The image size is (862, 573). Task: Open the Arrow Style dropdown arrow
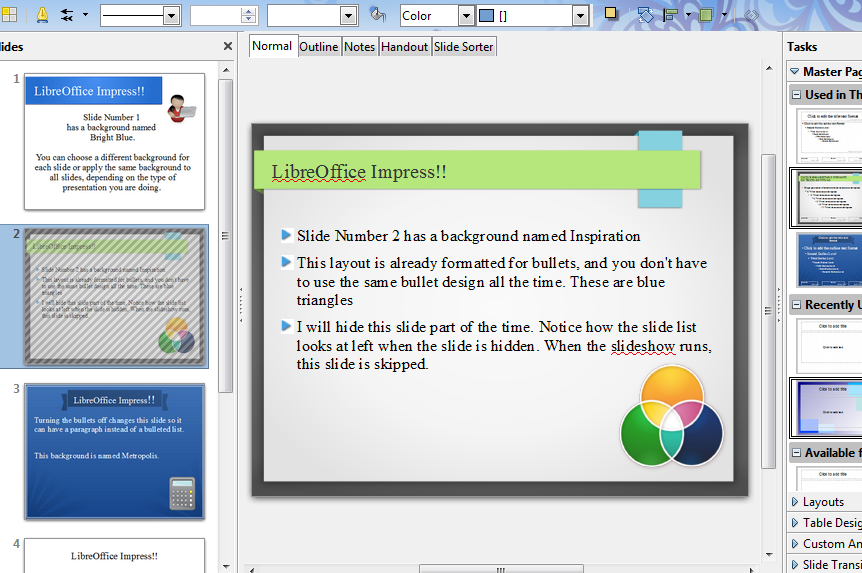pos(85,15)
